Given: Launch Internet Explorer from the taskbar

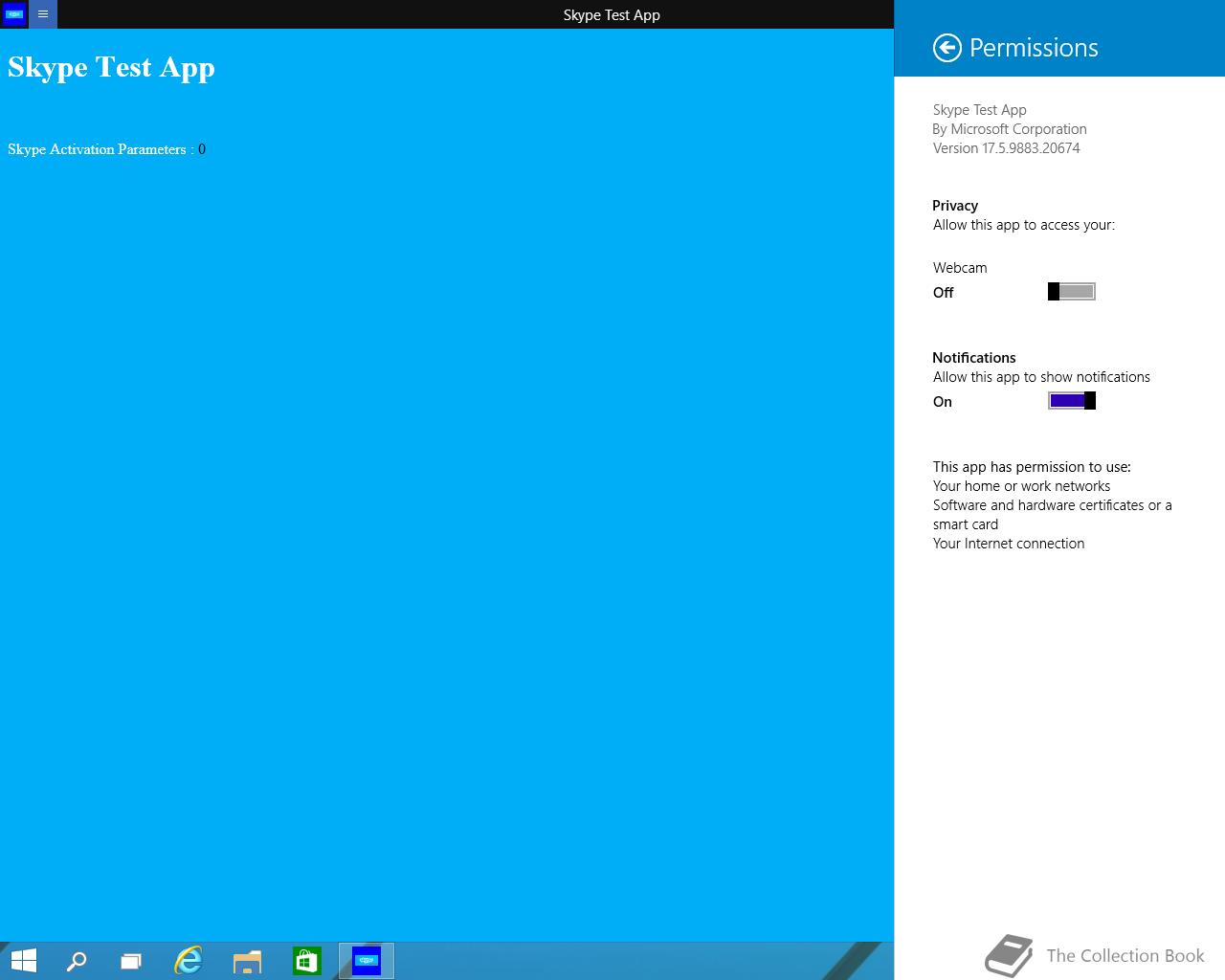Looking at the screenshot, I should pos(189,960).
